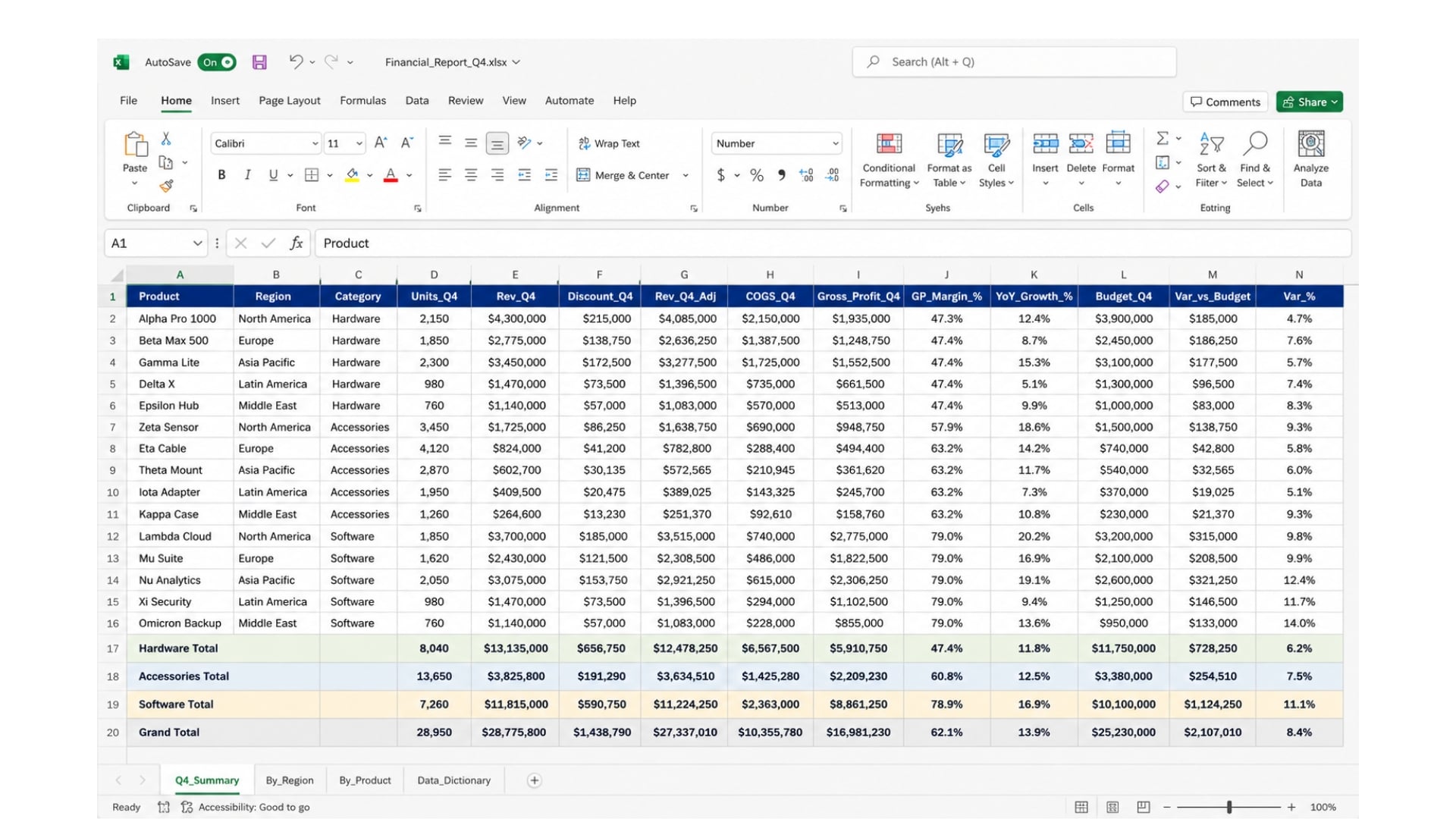Open the Number format dropdown
The height and width of the screenshot is (819, 1456).
(835, 143)
